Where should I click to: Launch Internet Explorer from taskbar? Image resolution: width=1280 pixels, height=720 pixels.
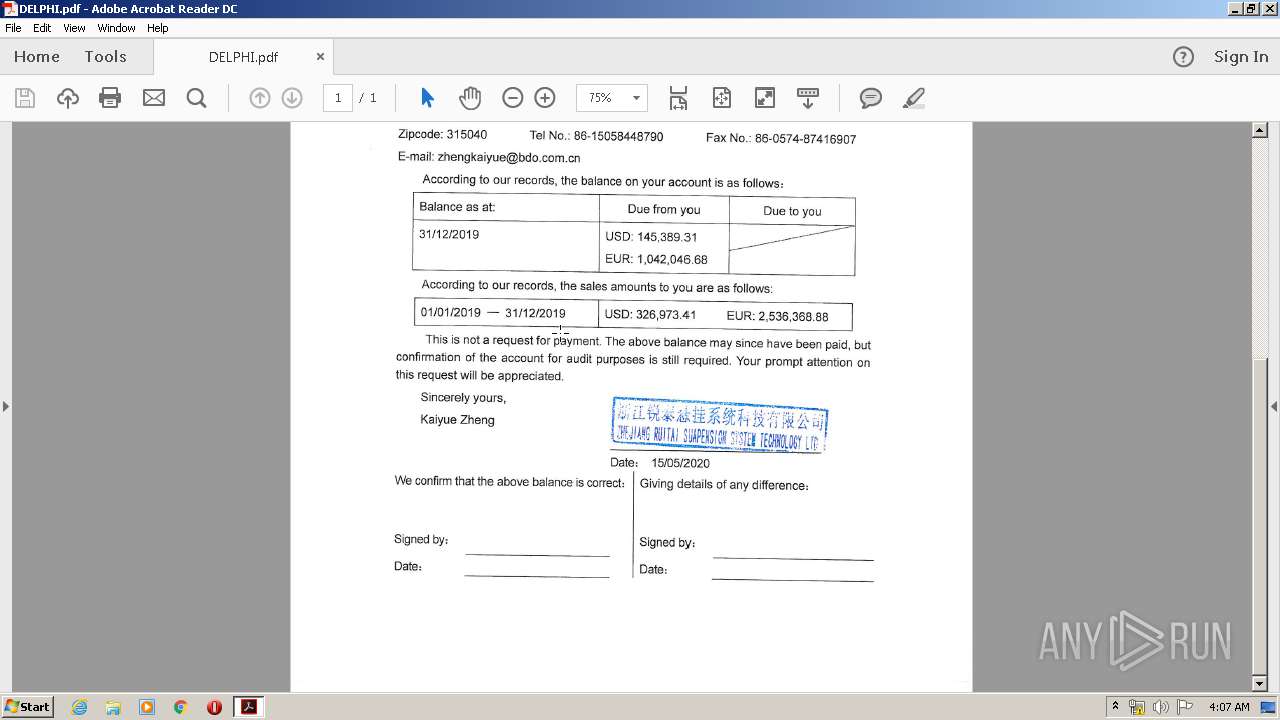[x=79, y=707]
